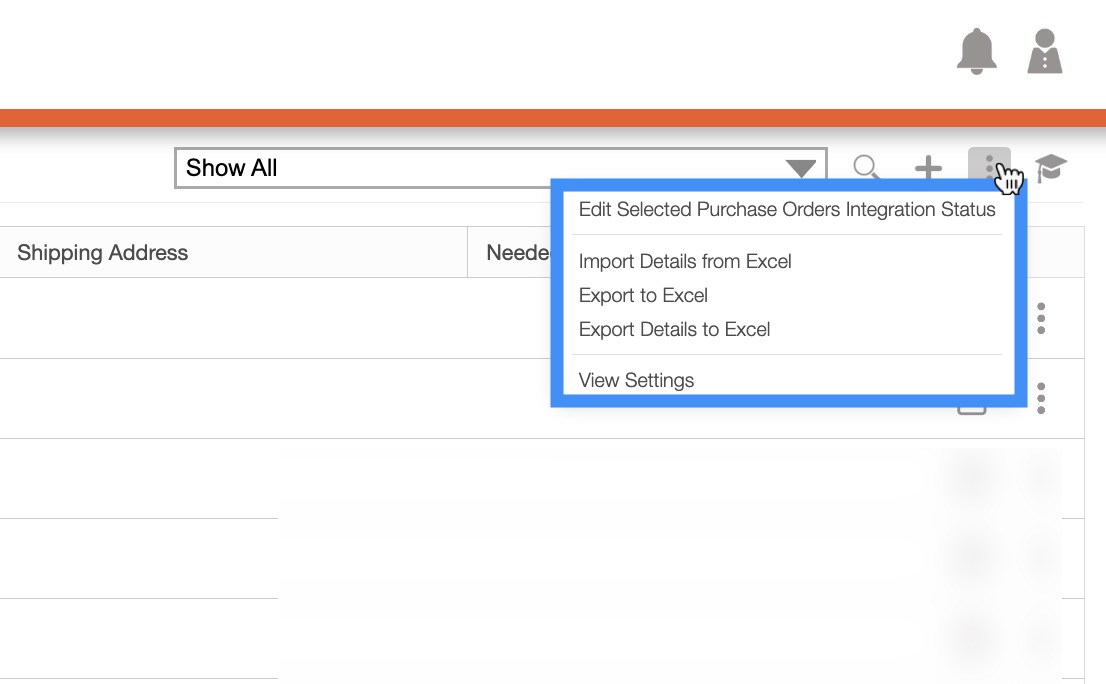Choose Import Details from Excel
Screen dimensions: 1106x684
click(685, 262)
